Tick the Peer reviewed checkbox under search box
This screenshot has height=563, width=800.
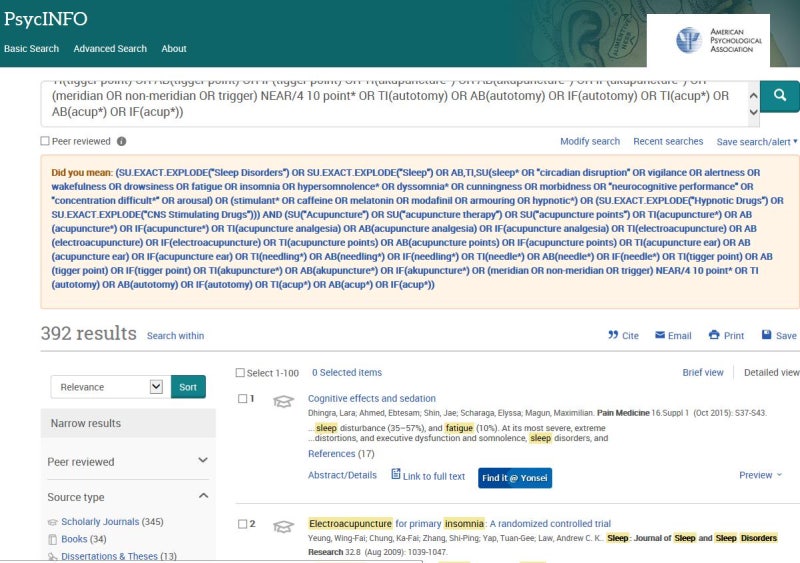click(45, 141)
